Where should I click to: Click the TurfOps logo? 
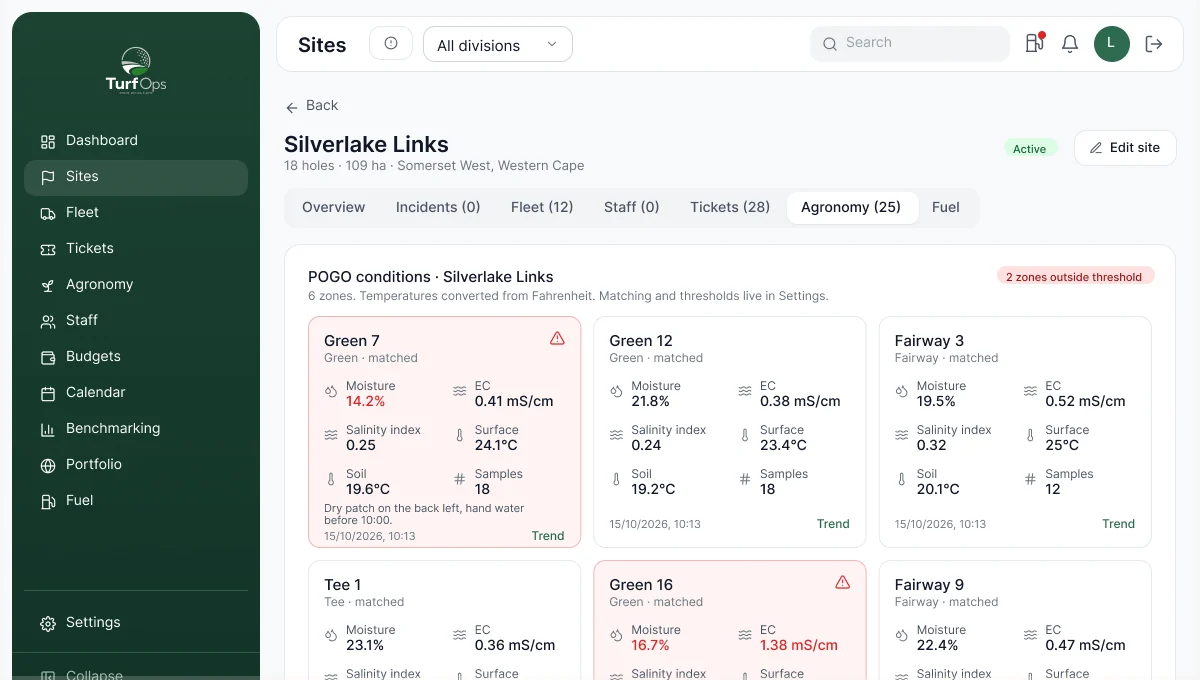[x=136, y=70]
